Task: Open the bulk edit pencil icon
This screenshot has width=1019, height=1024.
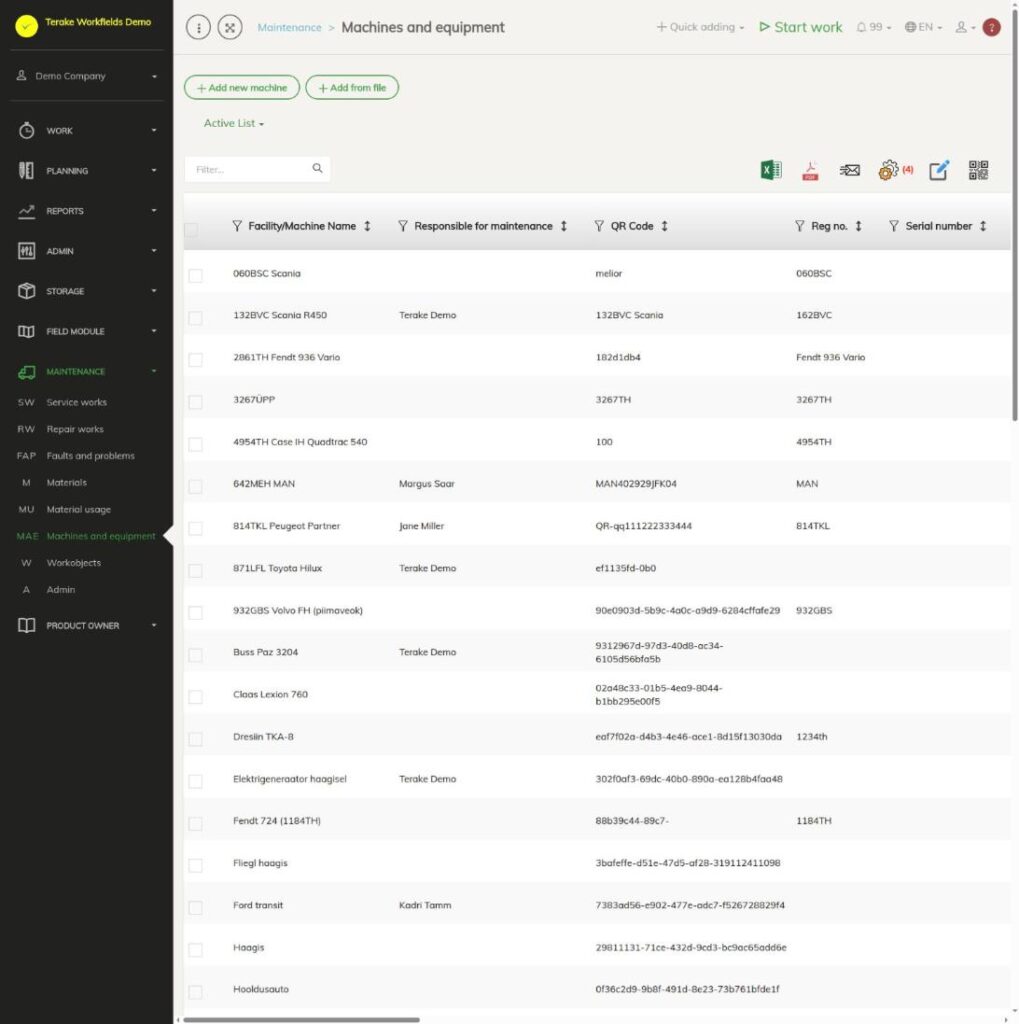Action: (x=939, y=170)
